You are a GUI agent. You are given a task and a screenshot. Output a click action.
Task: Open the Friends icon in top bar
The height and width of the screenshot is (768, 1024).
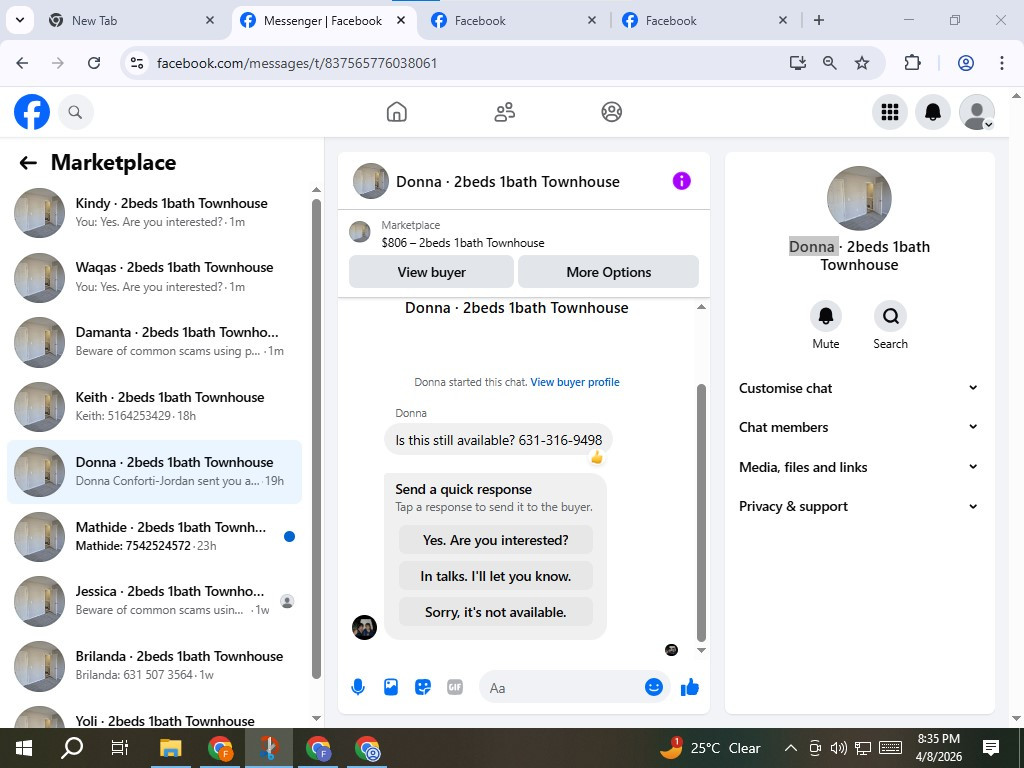(504, 112)
